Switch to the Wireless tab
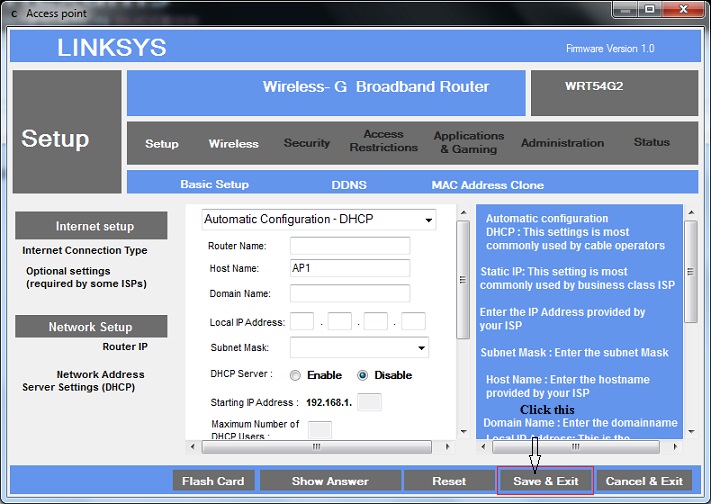 (x=234, y=144)
